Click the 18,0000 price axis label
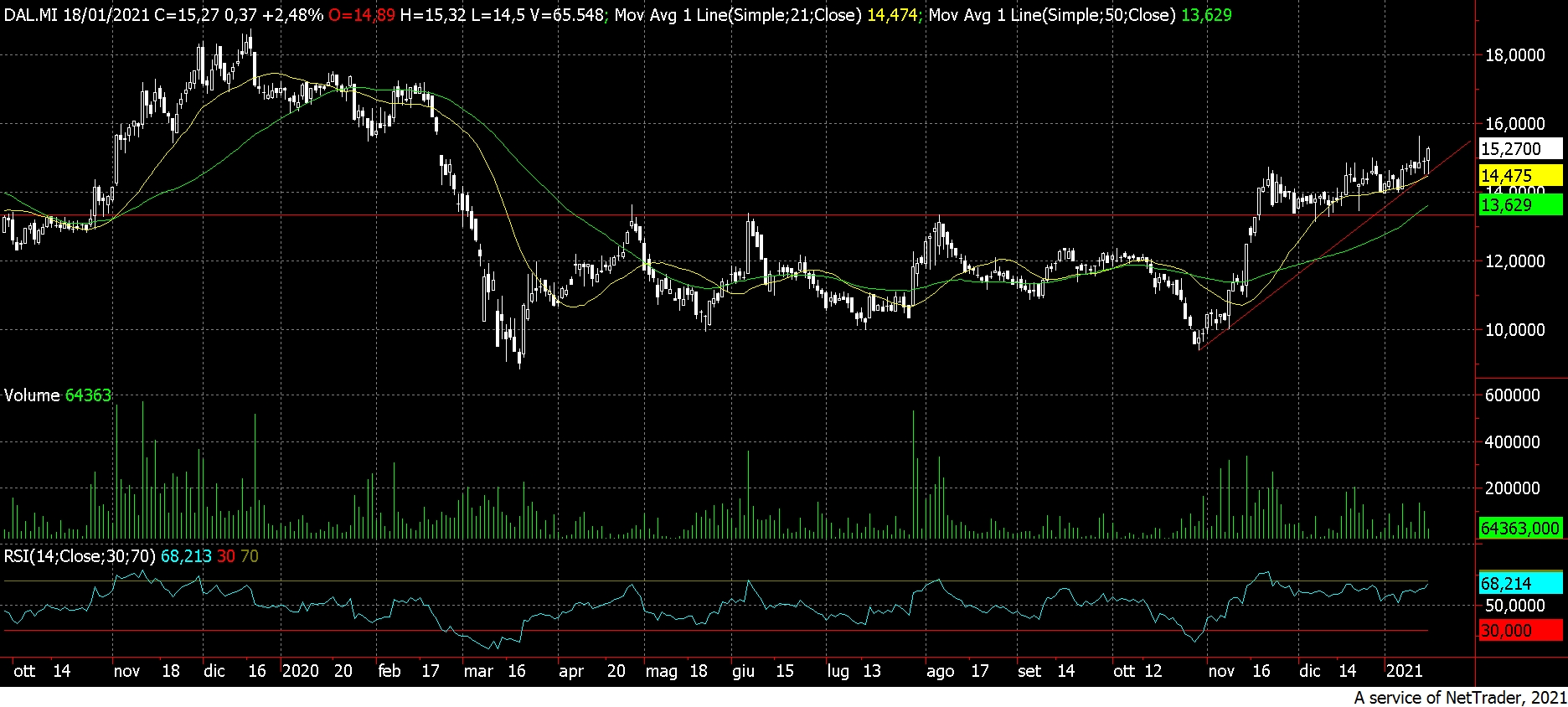The height and width of the screenshot is (707, 1568). pyautogui.click(x=1514, y=55)
